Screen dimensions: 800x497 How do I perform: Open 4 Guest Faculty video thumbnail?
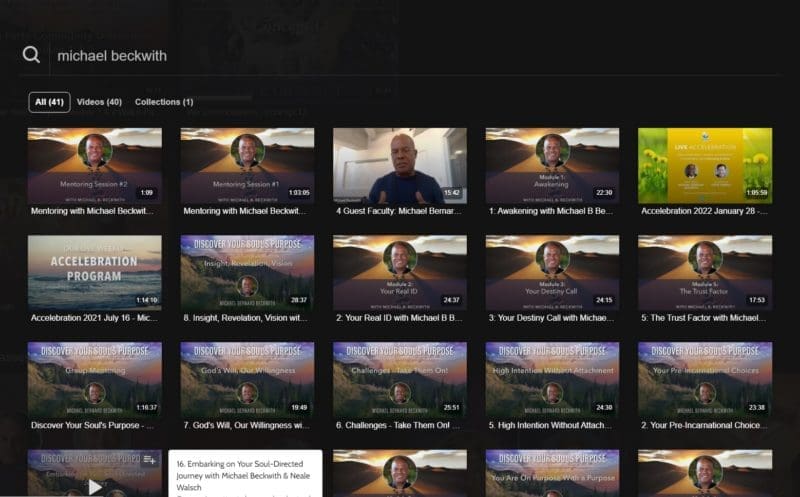point(399,166)
